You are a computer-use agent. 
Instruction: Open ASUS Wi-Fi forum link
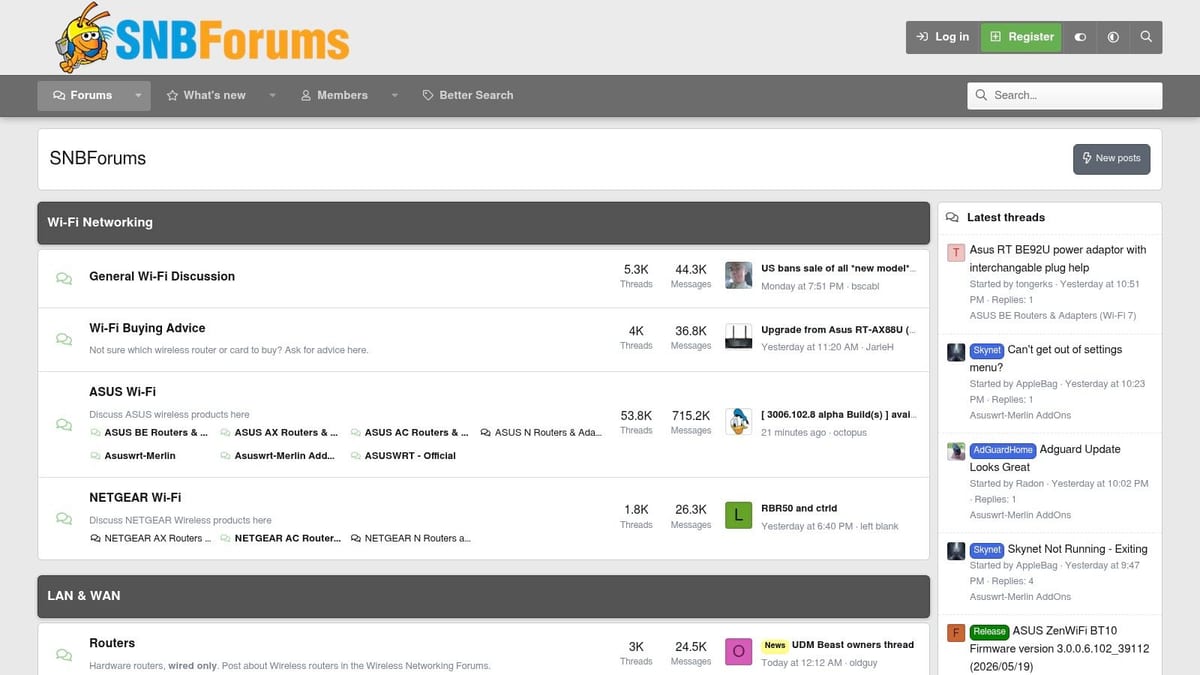[x=122, y=392]
